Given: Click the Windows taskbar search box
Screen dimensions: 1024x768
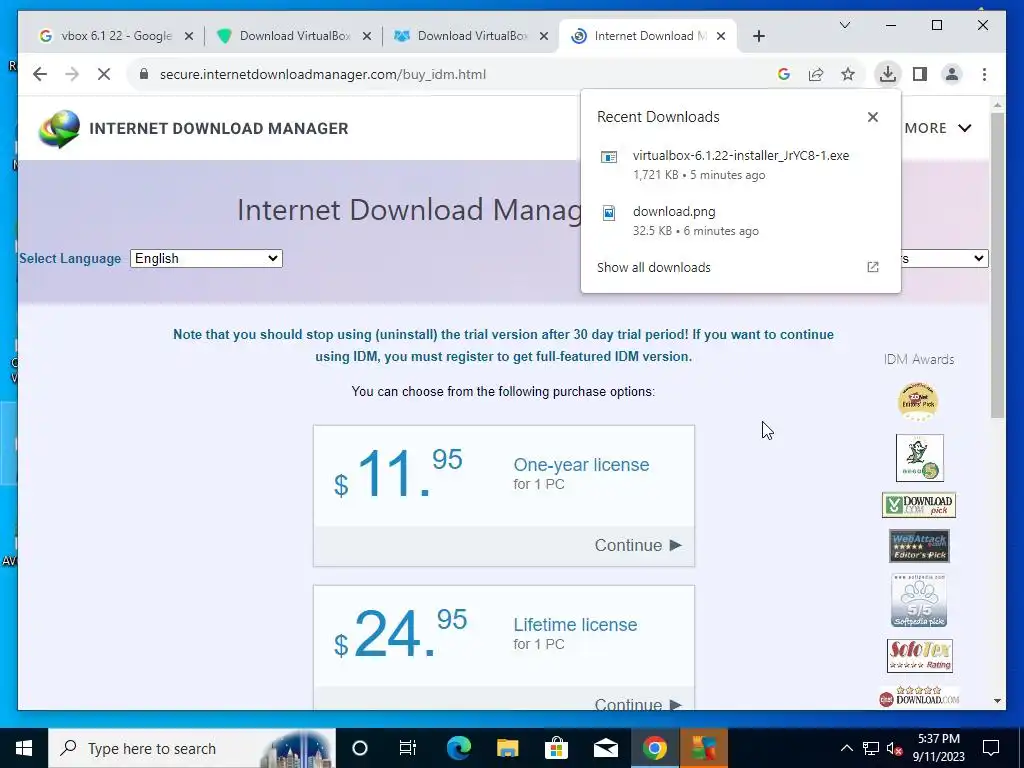Looking at the screenshot, I should [192, 748].
